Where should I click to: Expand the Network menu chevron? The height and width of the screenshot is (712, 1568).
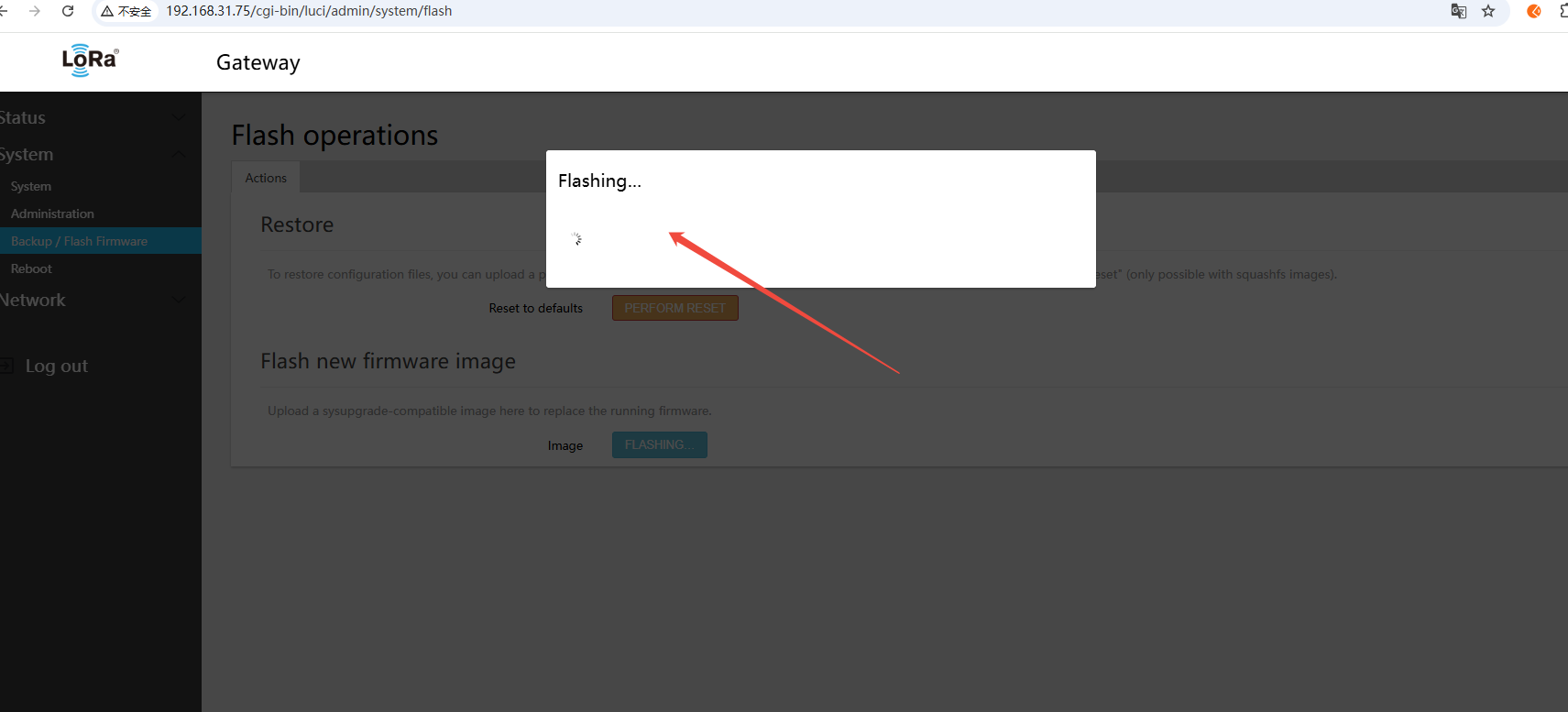180,300
